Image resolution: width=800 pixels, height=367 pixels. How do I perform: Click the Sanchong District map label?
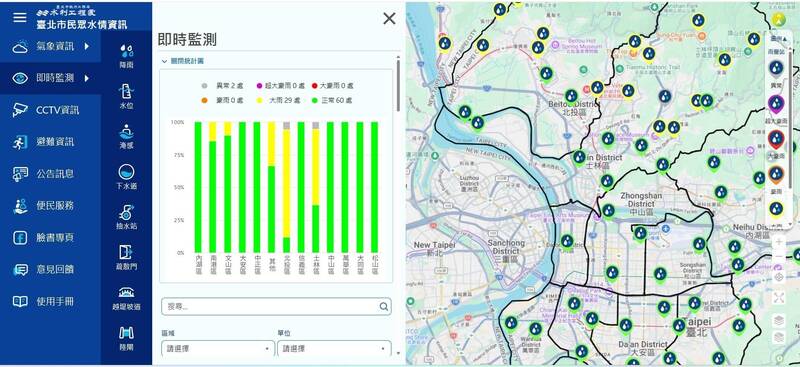pyautogui.click(x=506, y=251)
